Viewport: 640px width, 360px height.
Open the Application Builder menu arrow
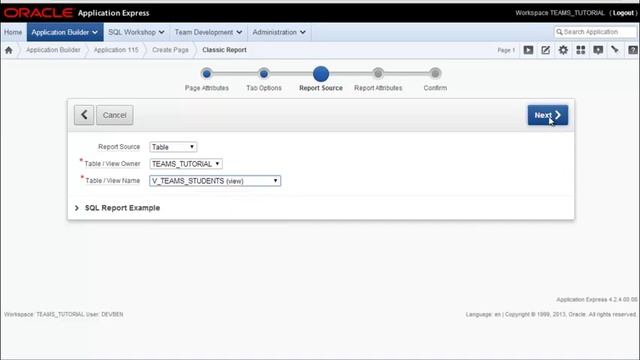click(x=95, y=32)
